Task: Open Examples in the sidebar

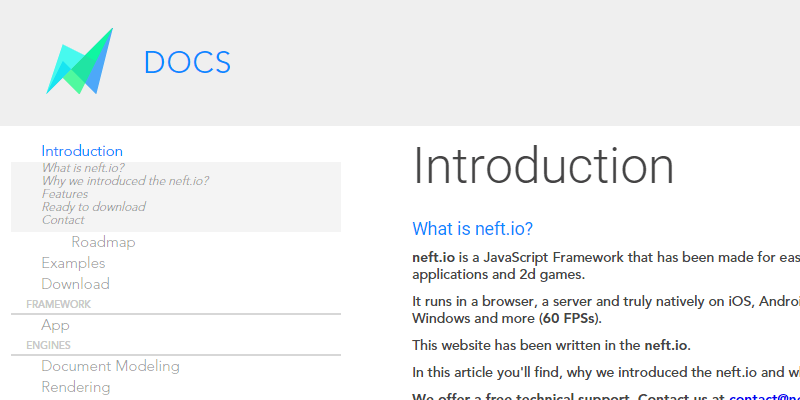Action: tap(73, 263)
